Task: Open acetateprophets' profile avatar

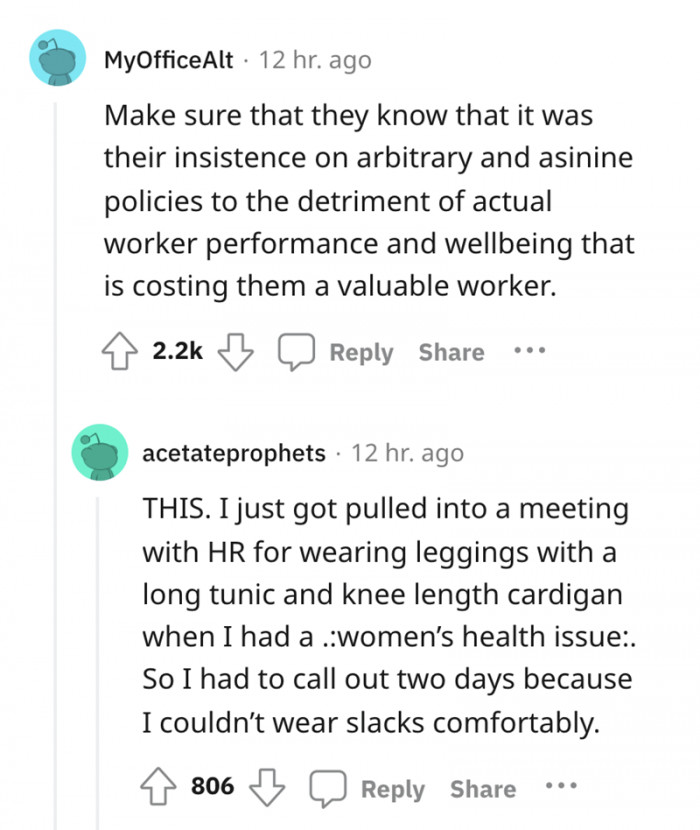Action: (x=99, y=454)
